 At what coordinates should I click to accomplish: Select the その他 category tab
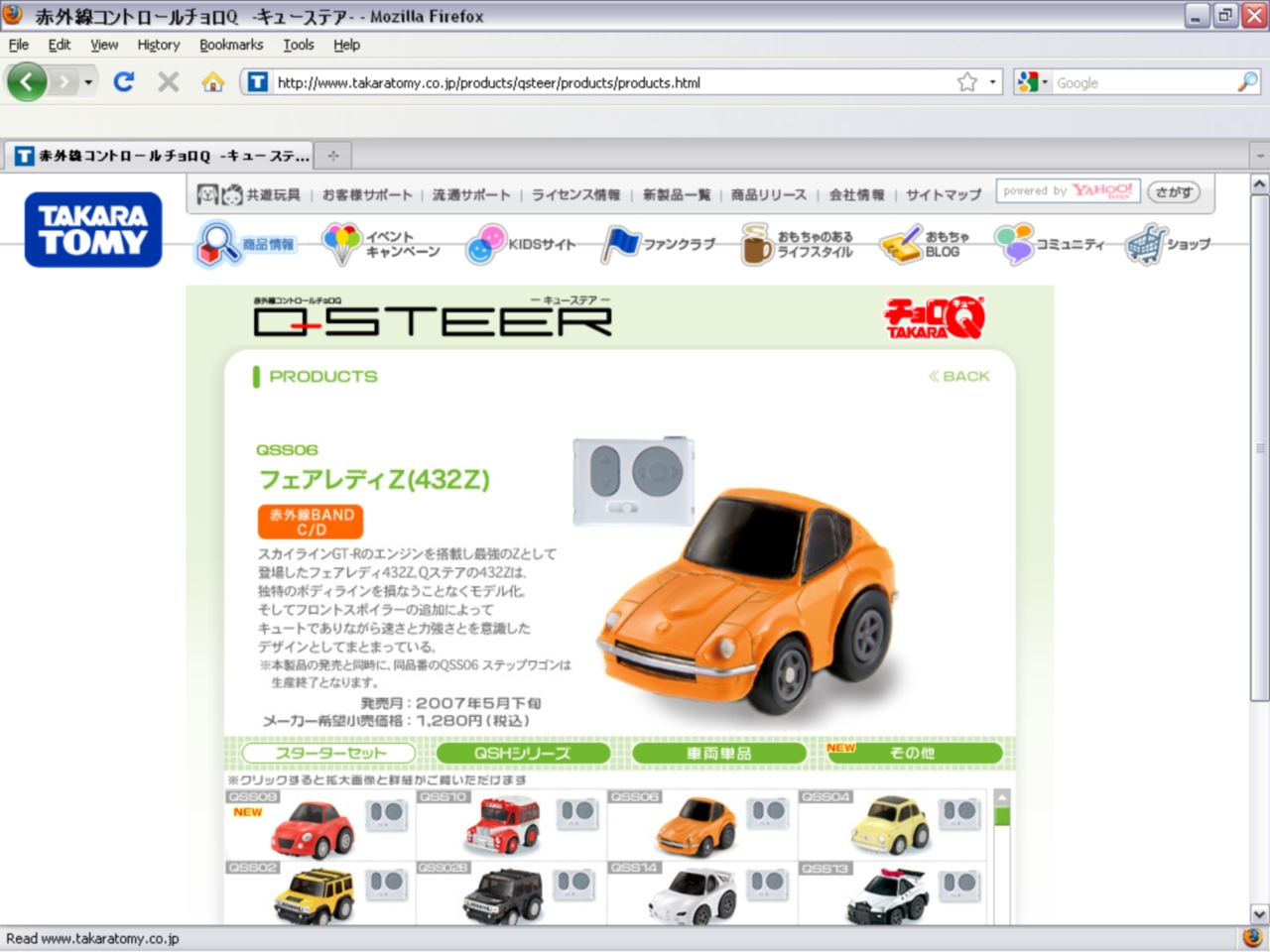click(x=914, y=753)
